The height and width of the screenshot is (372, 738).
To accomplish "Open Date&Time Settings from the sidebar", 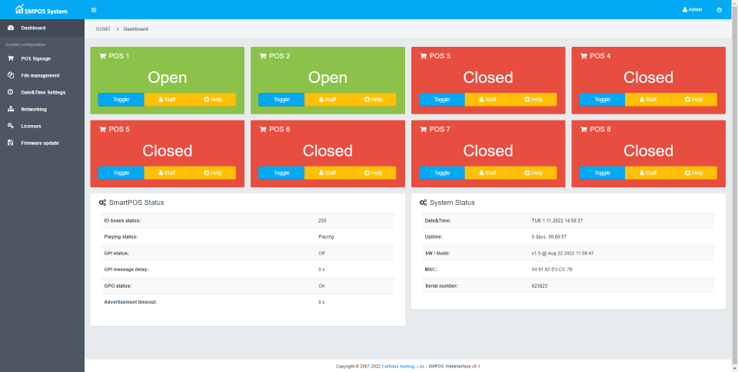I will coord(42,92).
